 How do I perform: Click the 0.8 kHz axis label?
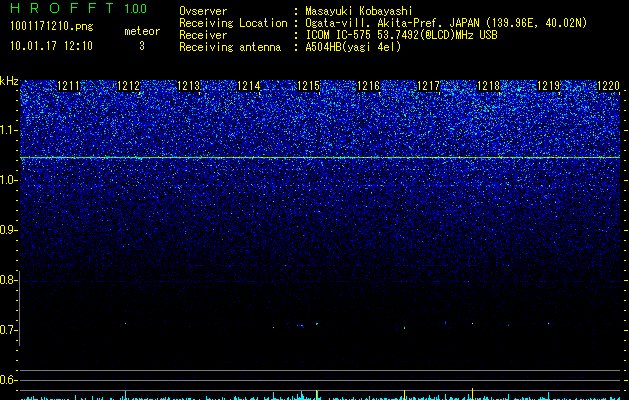pyautogui.click(x=8, y=280)
